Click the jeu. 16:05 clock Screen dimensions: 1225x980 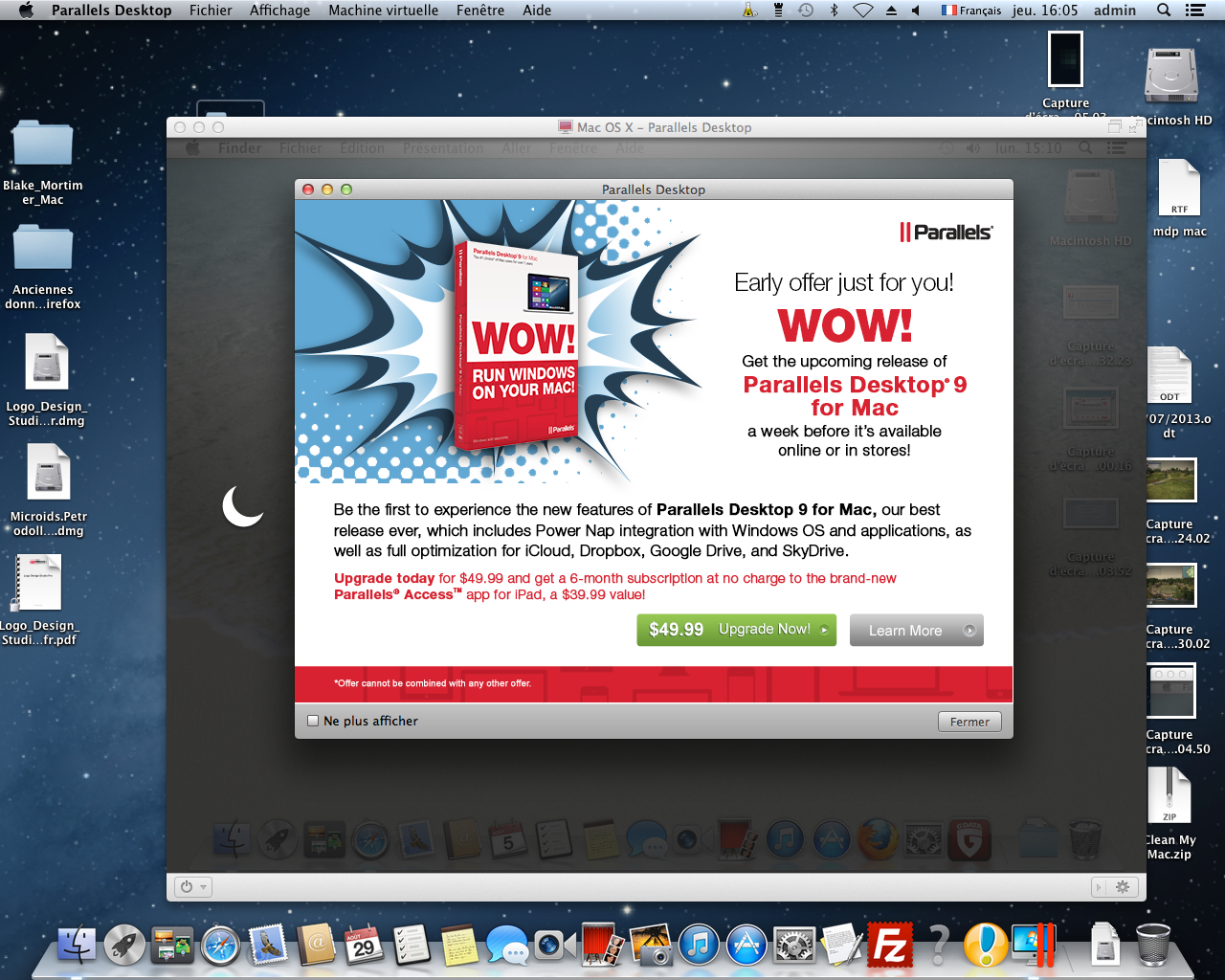(x=1045, y=11)
